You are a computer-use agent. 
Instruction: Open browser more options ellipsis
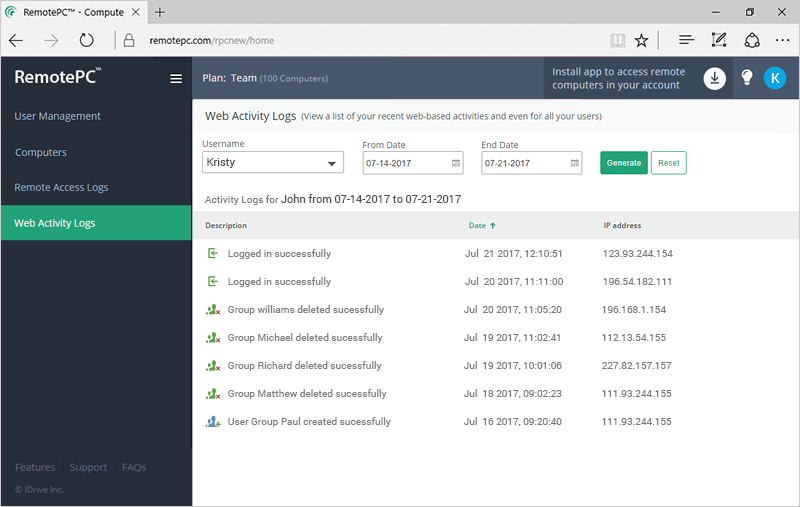click(x=782, y=40)
